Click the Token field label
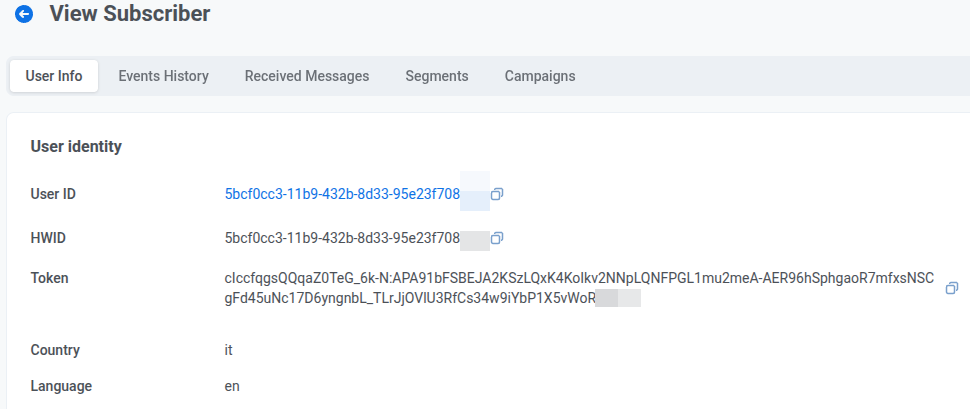 [49, 278]
